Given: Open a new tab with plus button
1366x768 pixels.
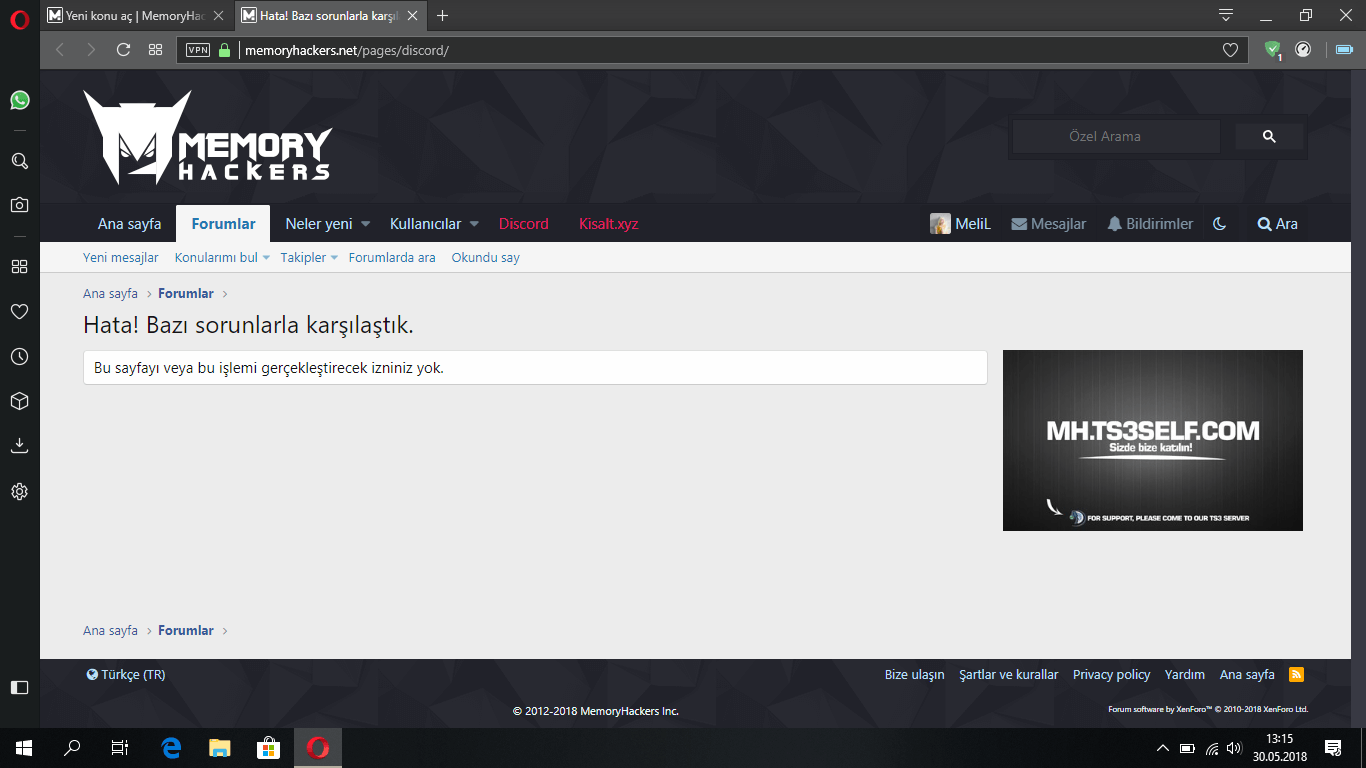Looking at the screenshot, I should (x=443, y=15).
